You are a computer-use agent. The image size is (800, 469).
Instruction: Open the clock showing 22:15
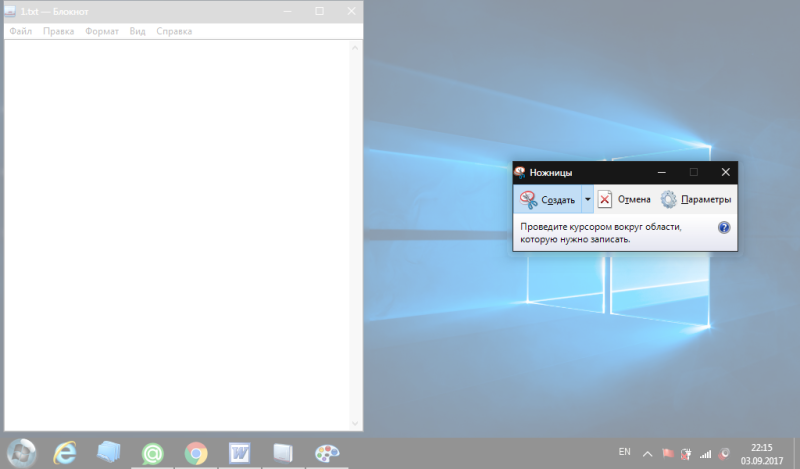[x=762, y=454]
